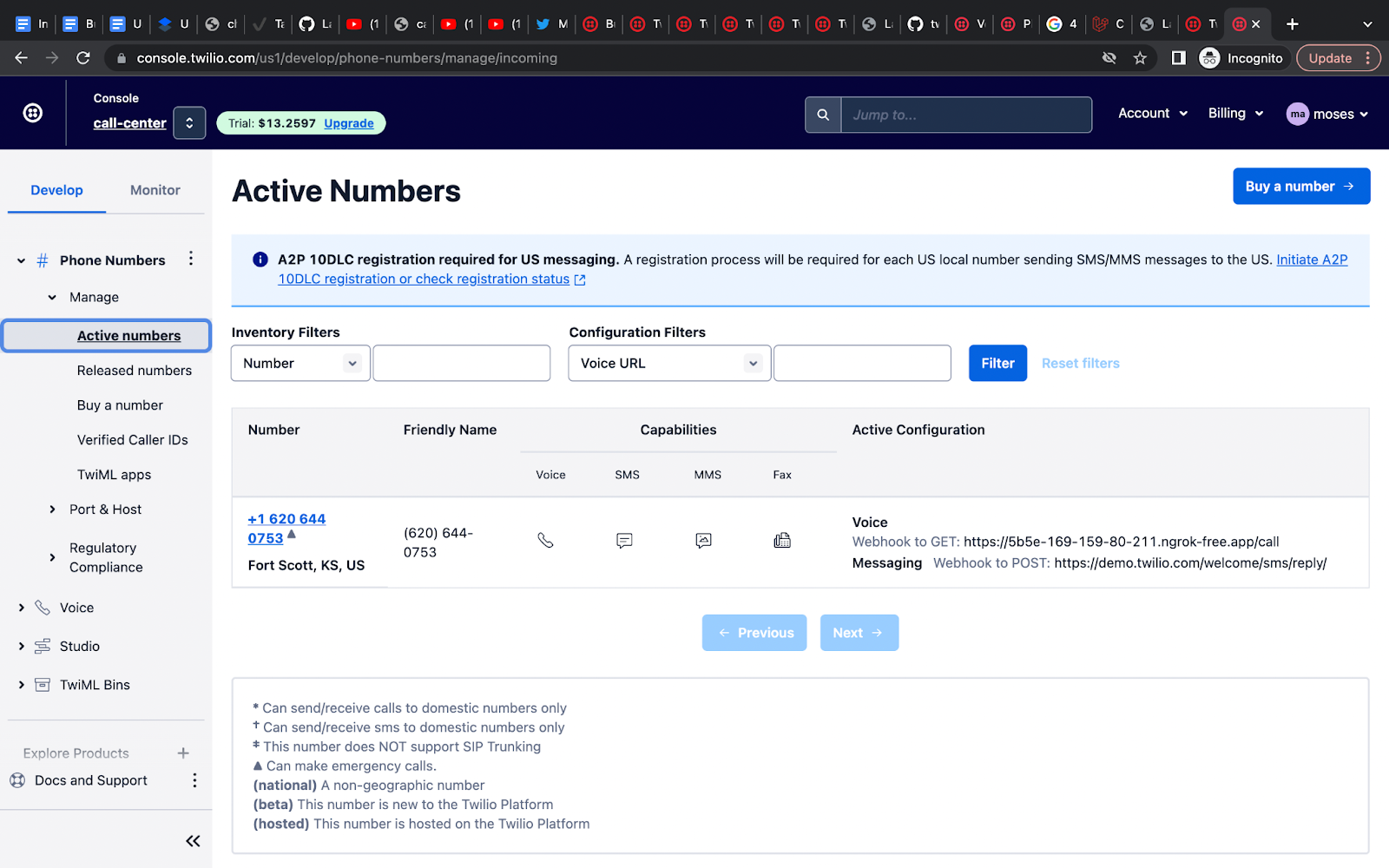Click the Filter button

click(x=997, y=364)
